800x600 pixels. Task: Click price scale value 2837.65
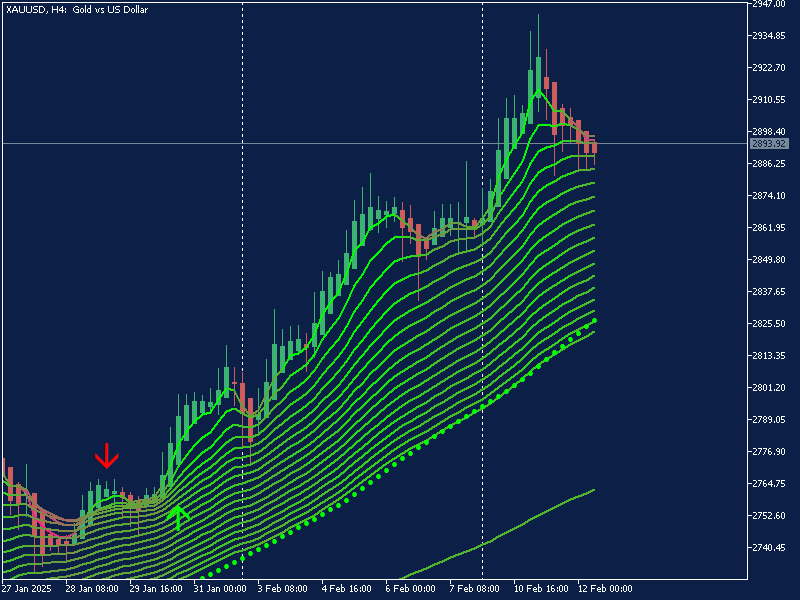769,292
